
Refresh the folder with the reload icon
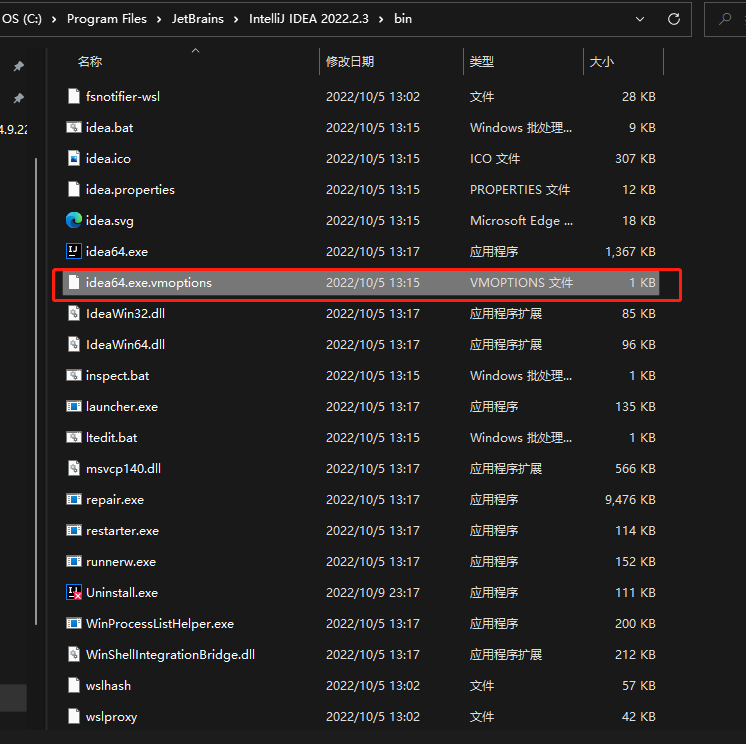click(x=674, y=19)
